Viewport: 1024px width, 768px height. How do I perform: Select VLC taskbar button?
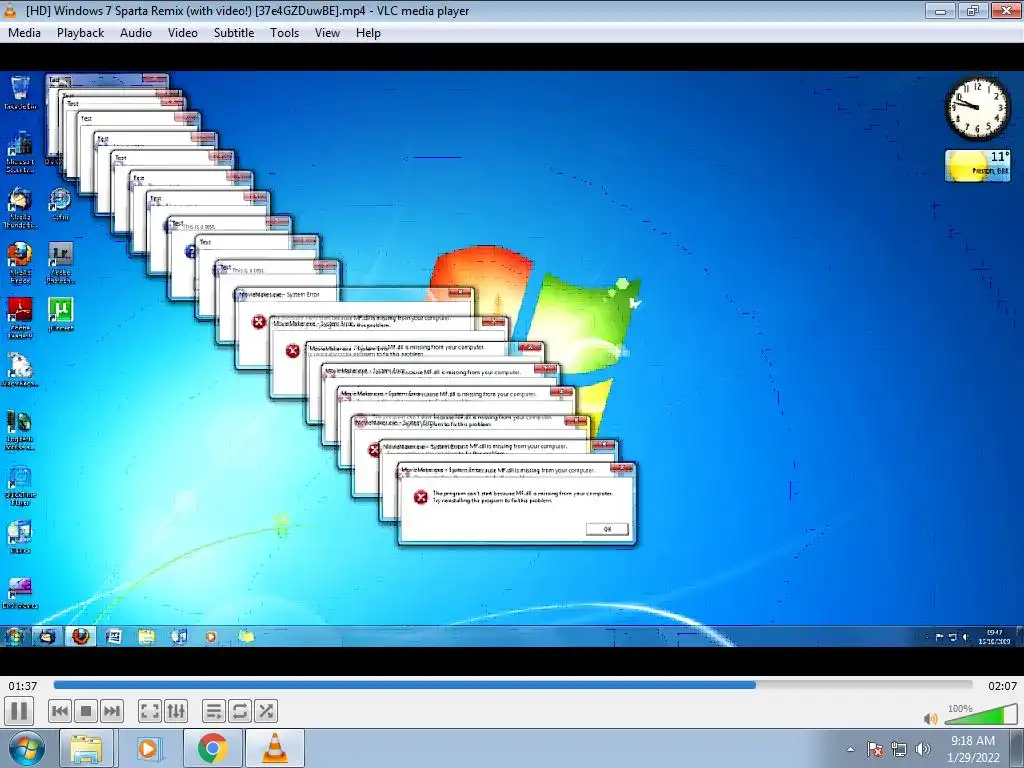(x=275, y=748)
